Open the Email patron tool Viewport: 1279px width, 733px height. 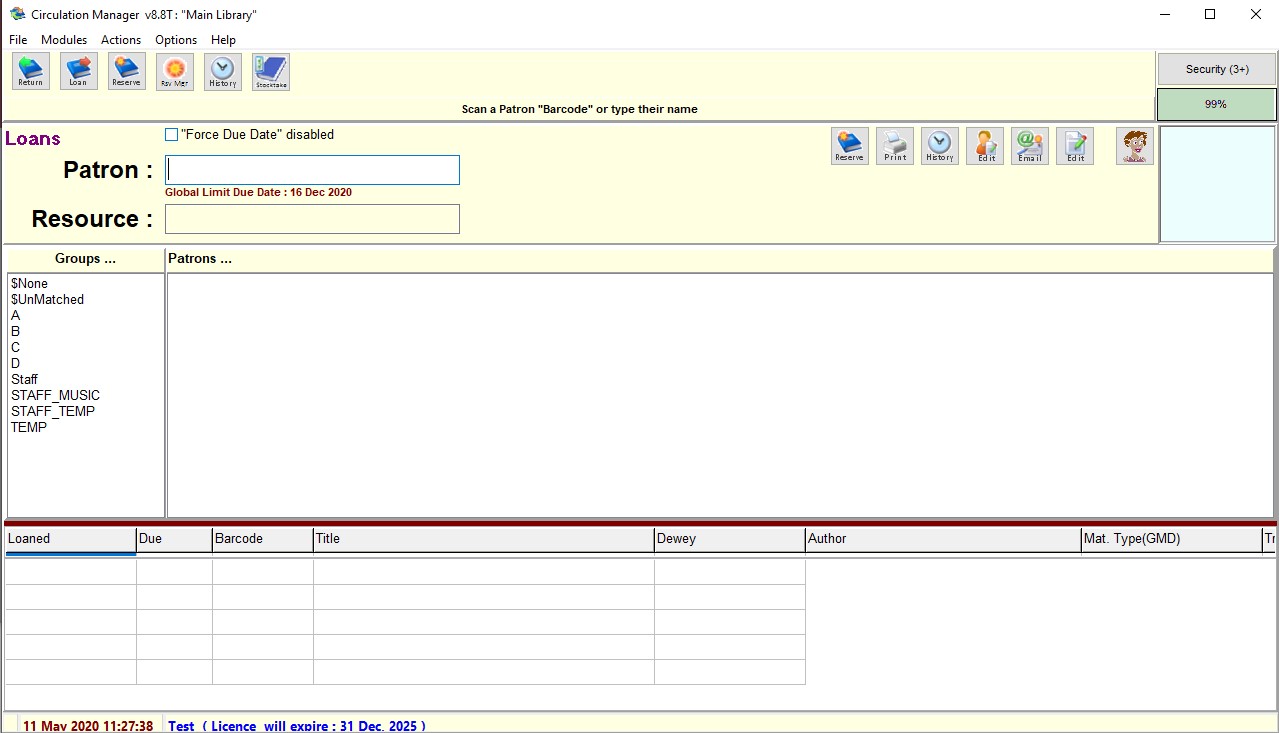tap(1029, 145)
